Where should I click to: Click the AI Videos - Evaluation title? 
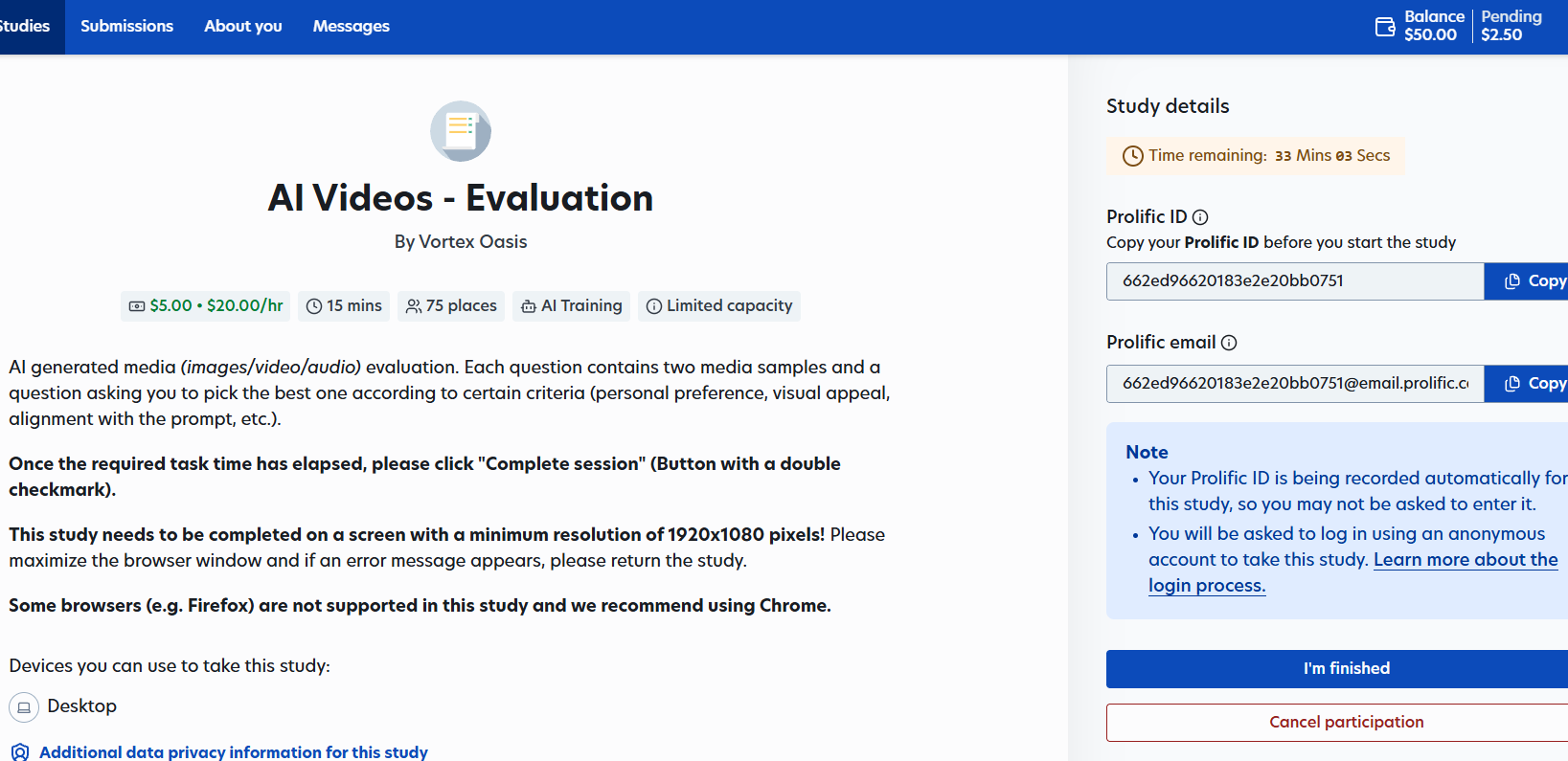tap(461, 198)
